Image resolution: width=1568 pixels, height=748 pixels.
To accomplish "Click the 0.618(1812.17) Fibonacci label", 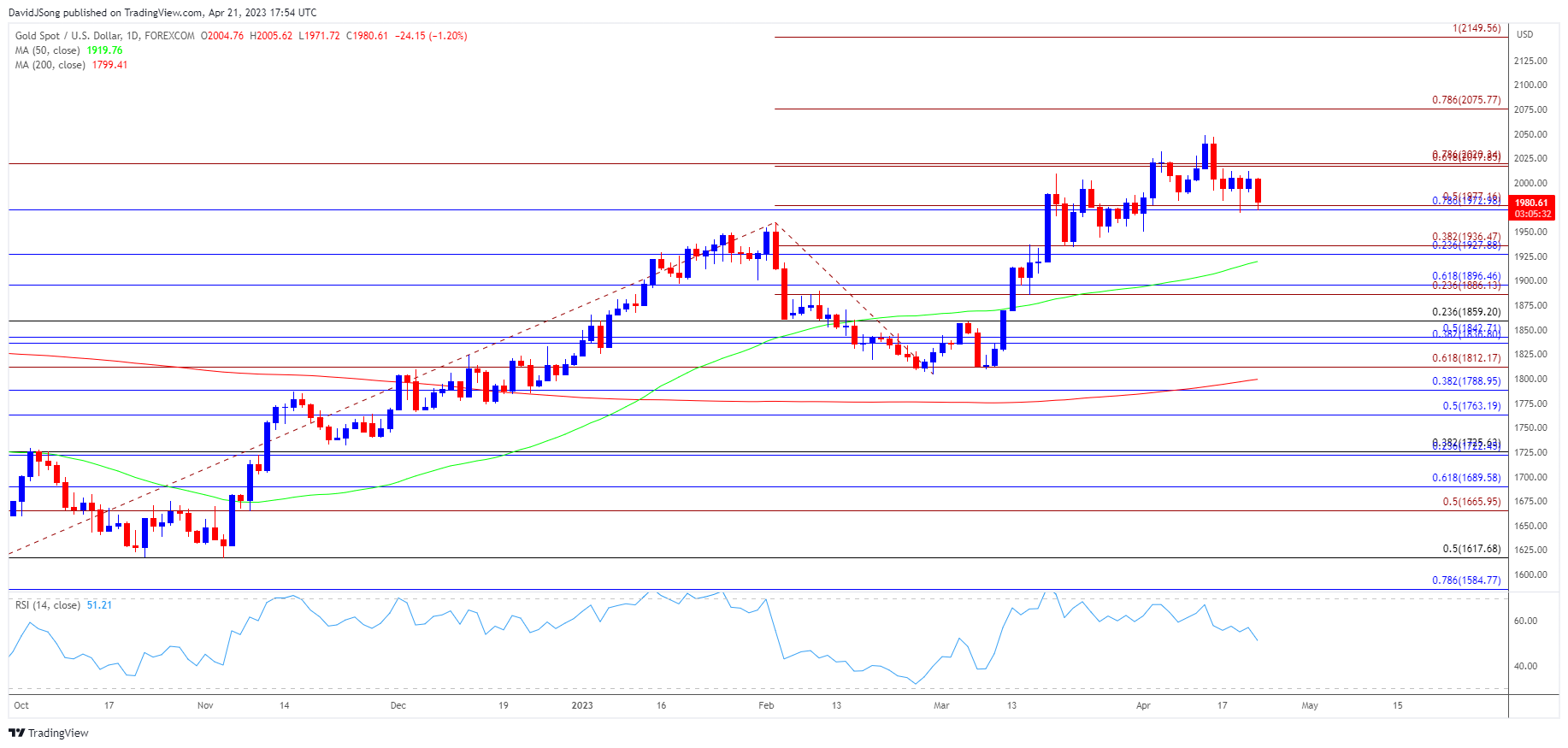I will (1466, 358).
